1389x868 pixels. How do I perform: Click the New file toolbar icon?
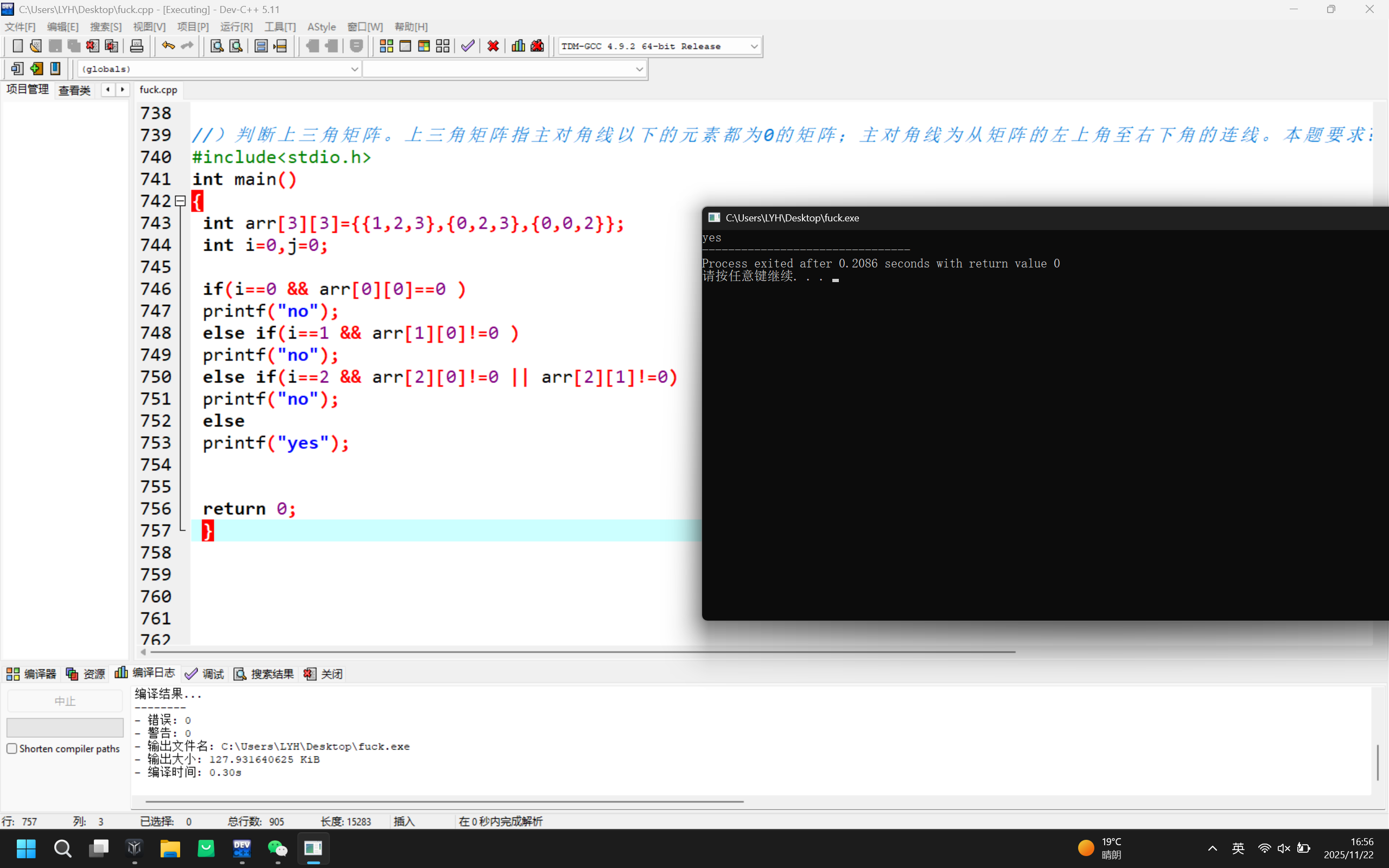pos(17,46)
